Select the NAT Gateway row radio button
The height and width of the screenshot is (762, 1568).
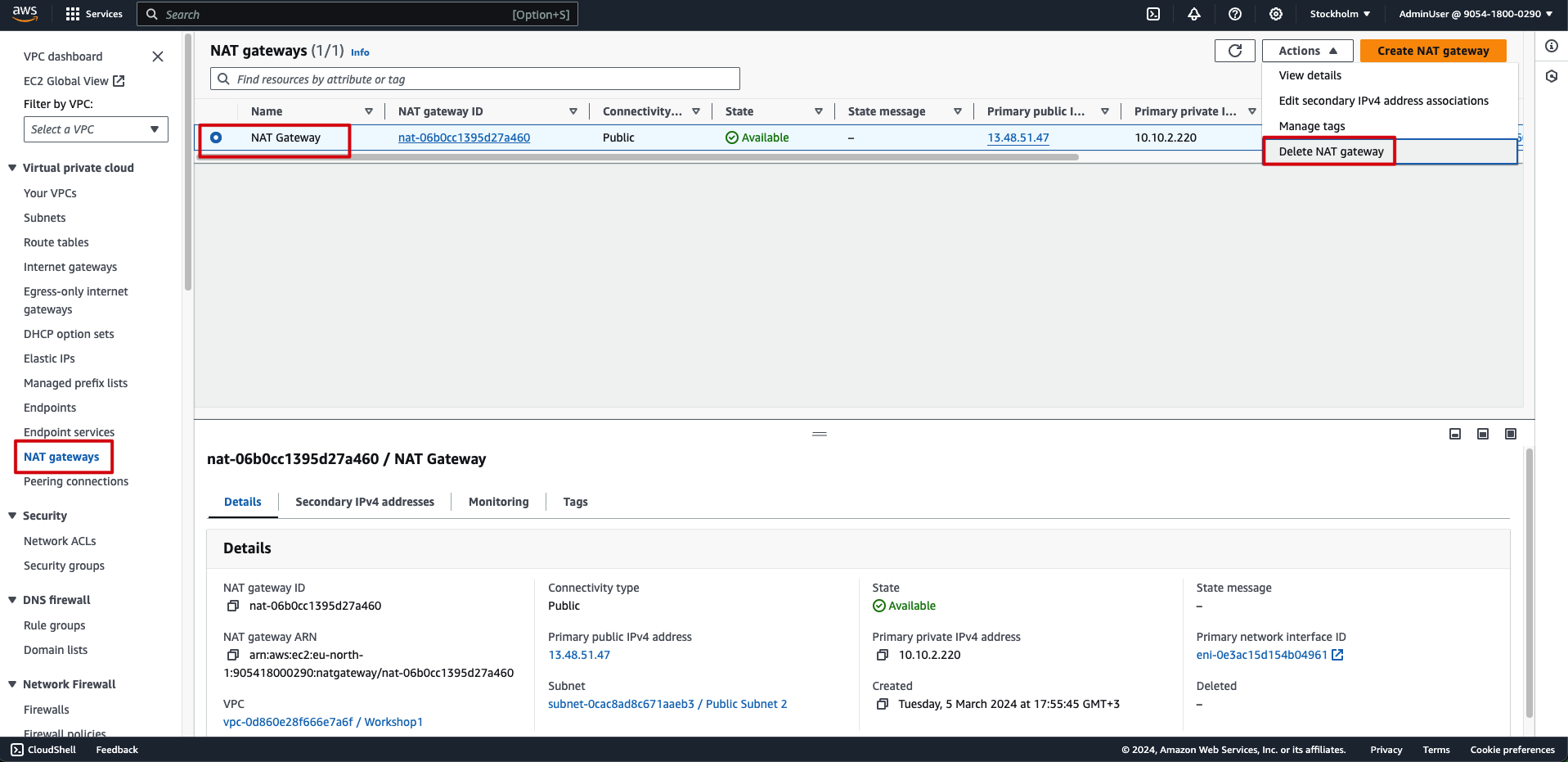(216, 138)
